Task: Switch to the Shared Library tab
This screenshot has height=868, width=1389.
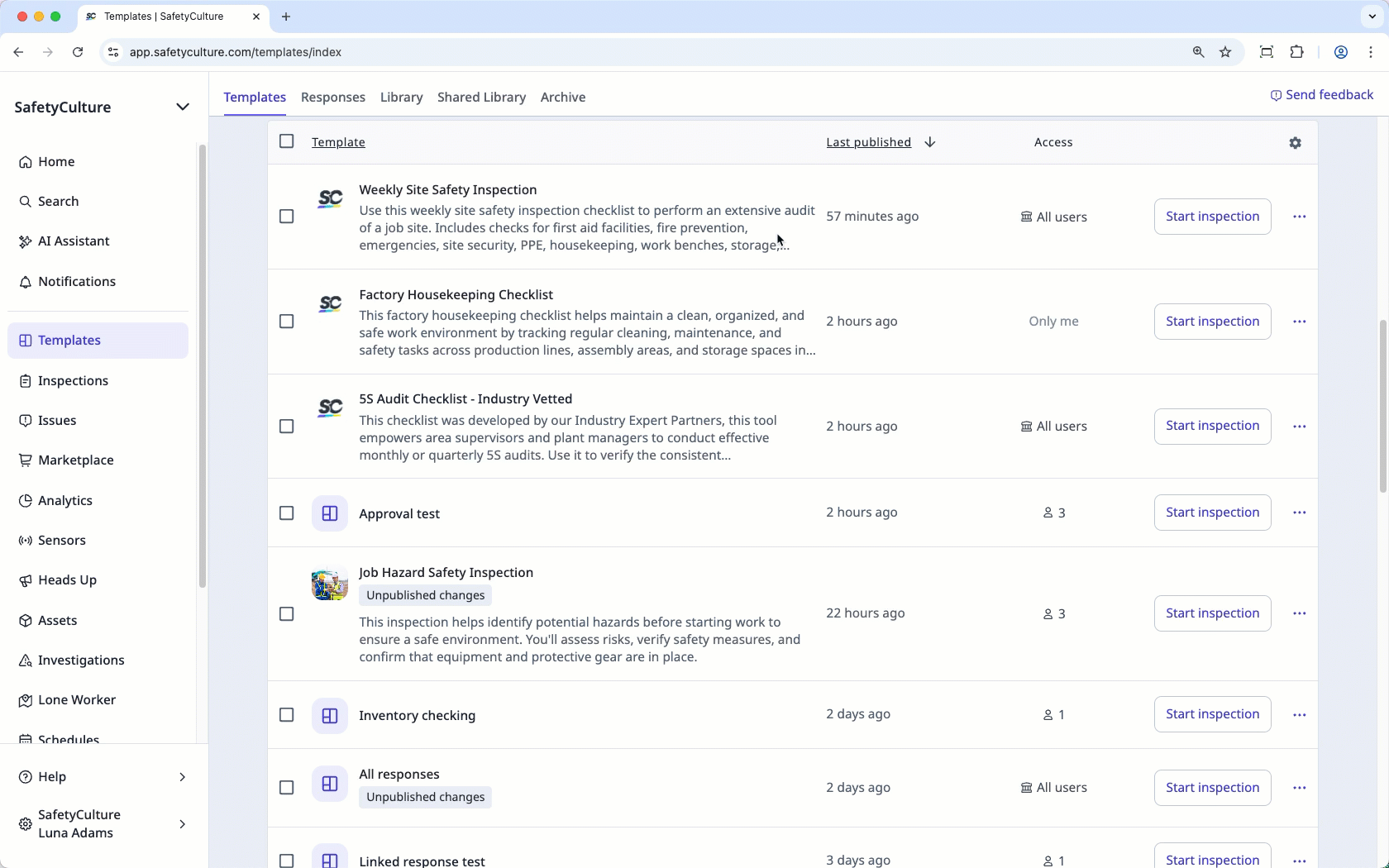Action: [x=481, y=97]
